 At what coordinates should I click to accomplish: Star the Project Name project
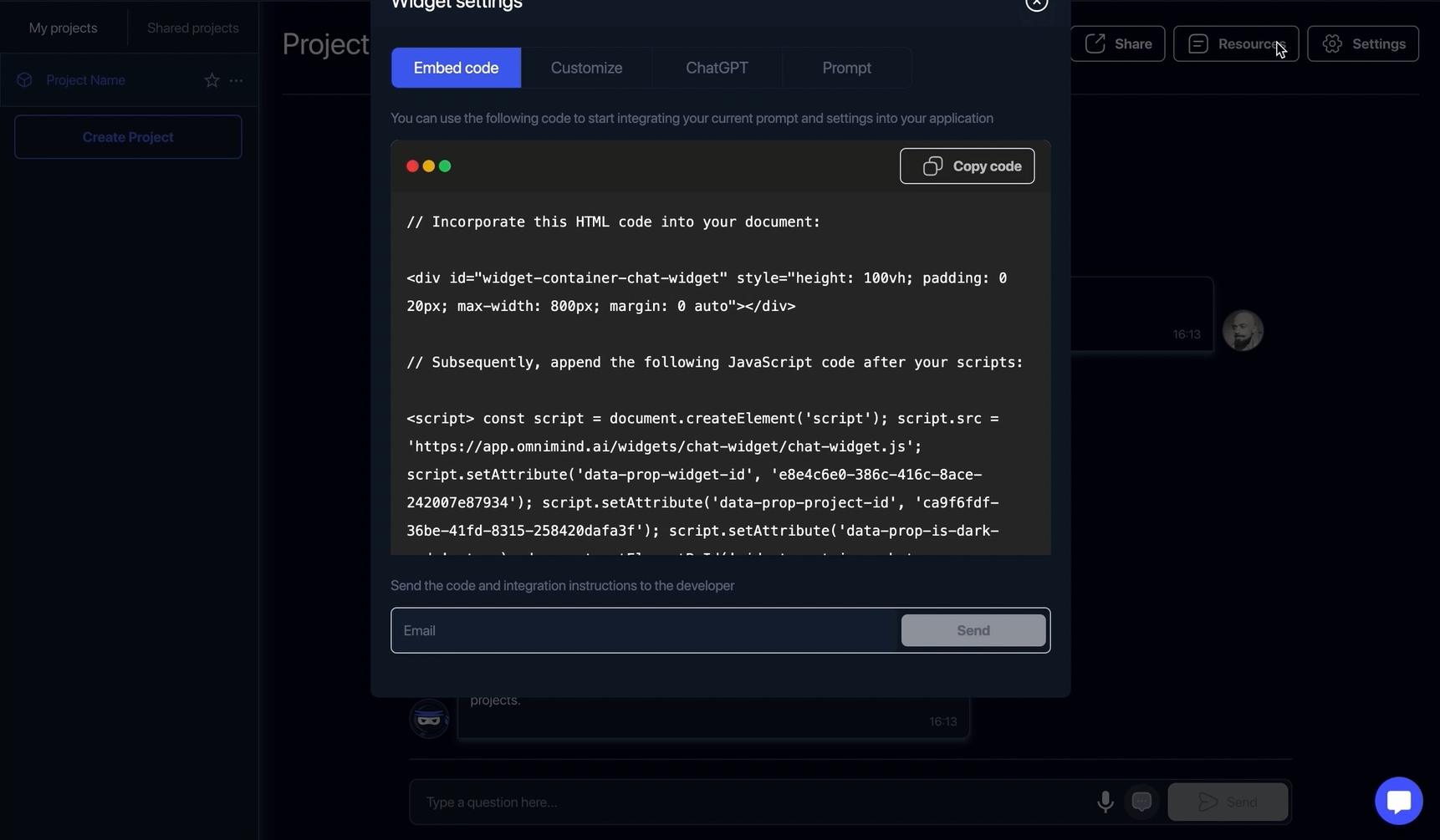click(212, 80)
